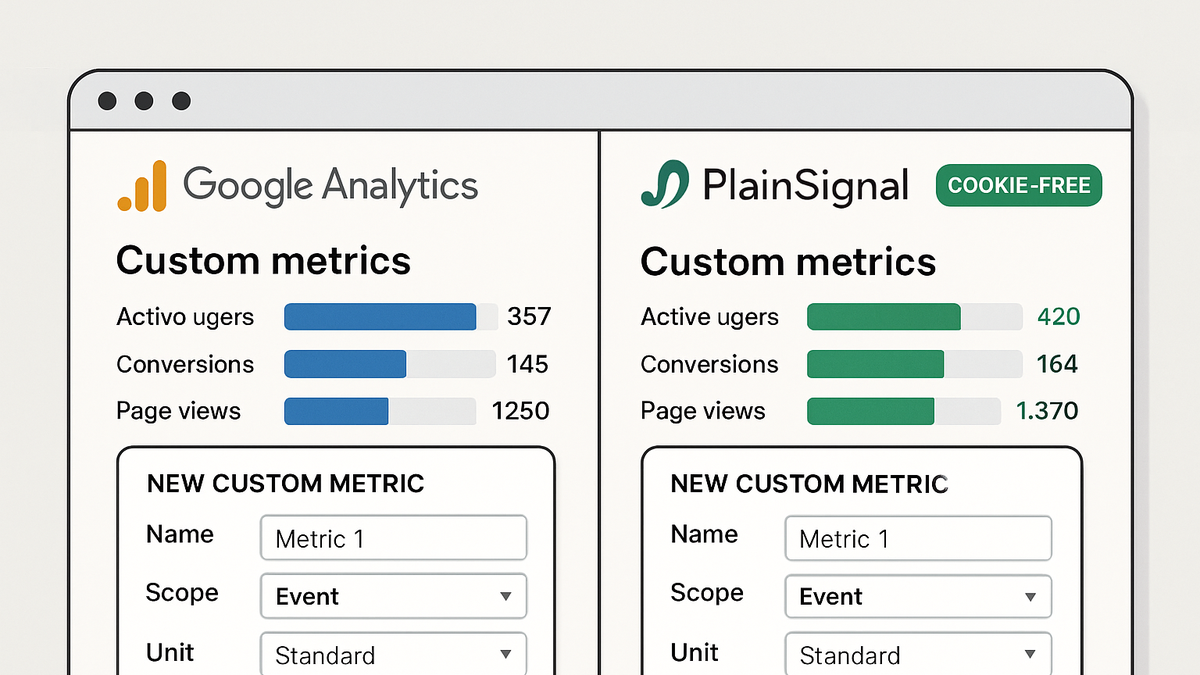Click the value 357 beside Activo ugers

click(529, 317)
